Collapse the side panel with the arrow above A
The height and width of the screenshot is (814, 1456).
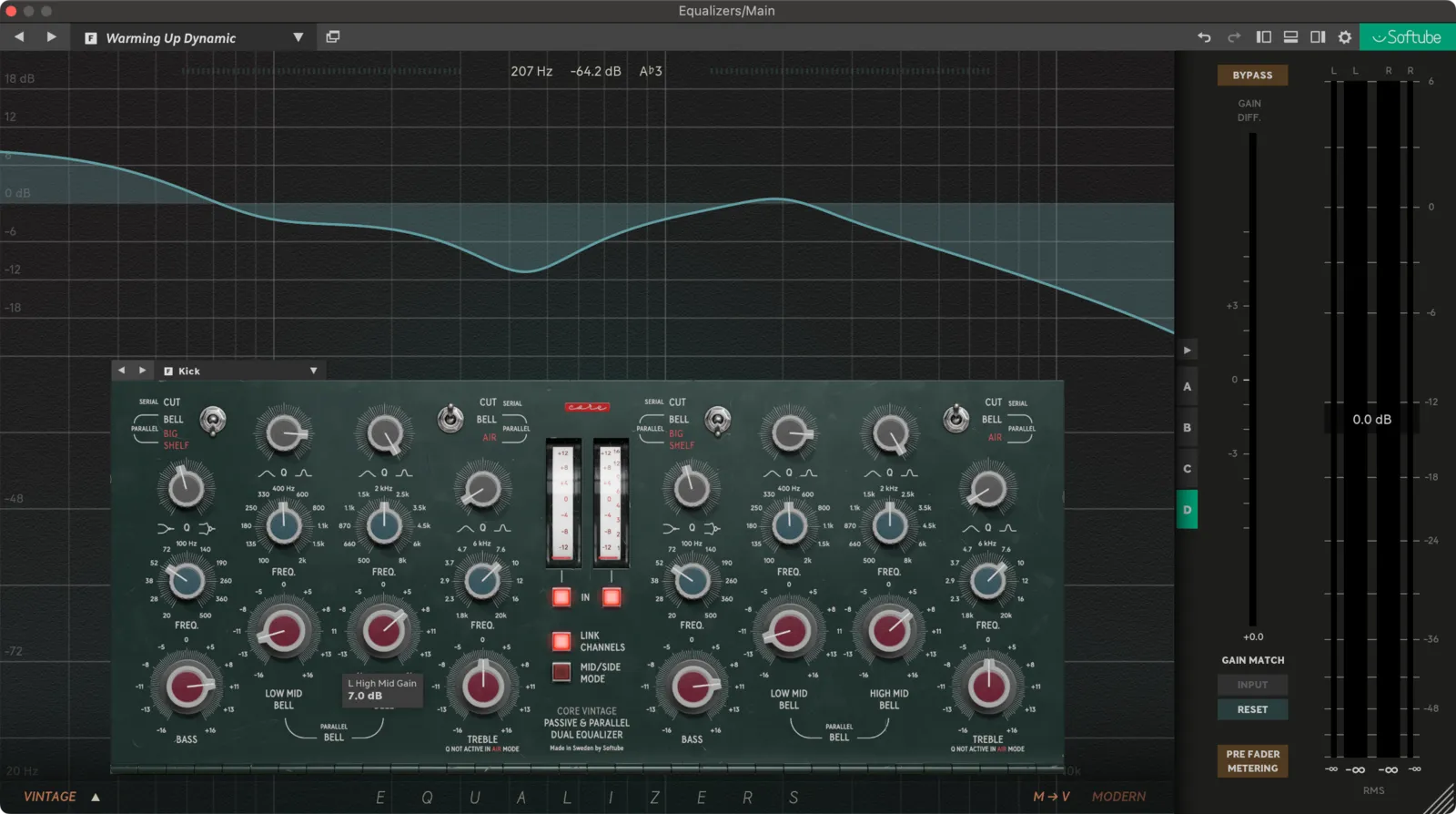[1187, 350]
